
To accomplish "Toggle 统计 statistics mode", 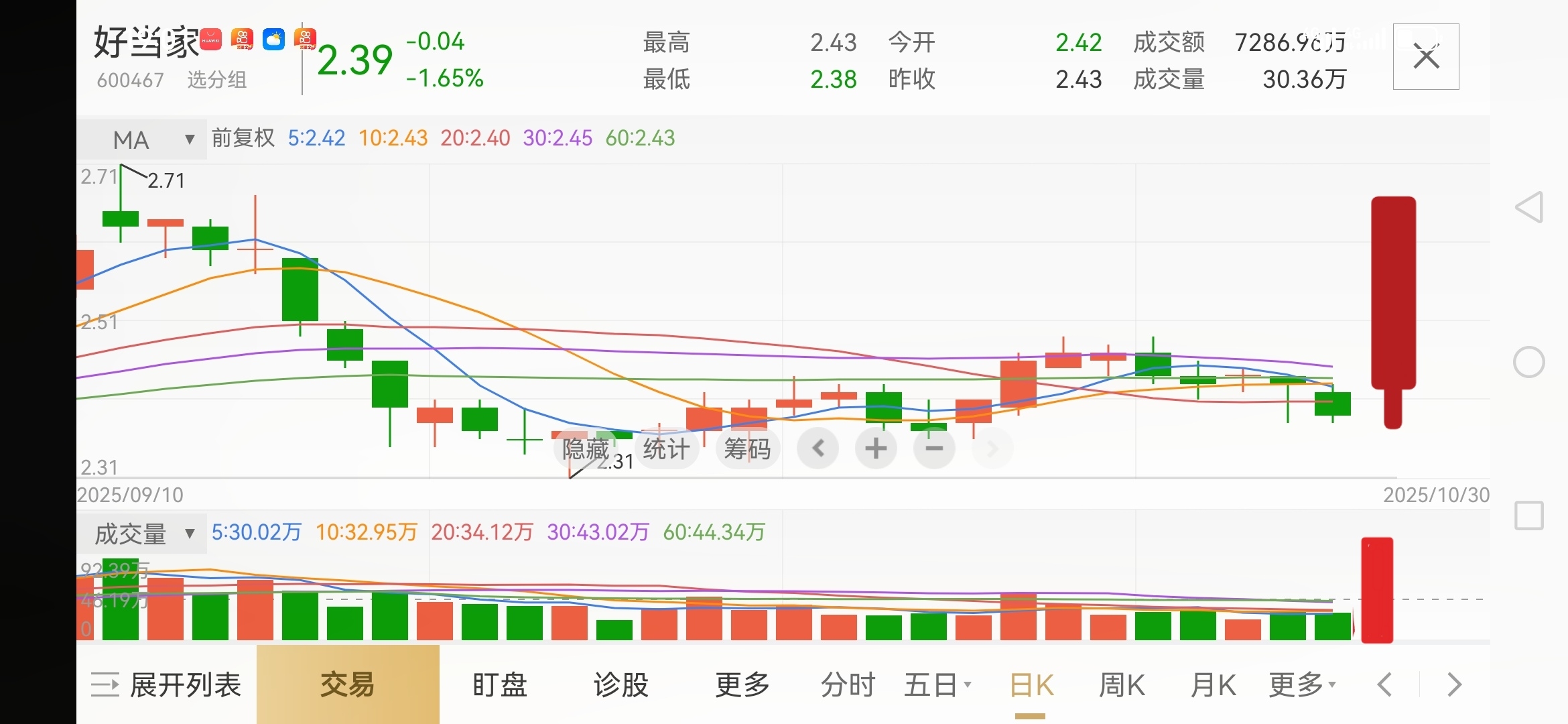I will [666, 448].
